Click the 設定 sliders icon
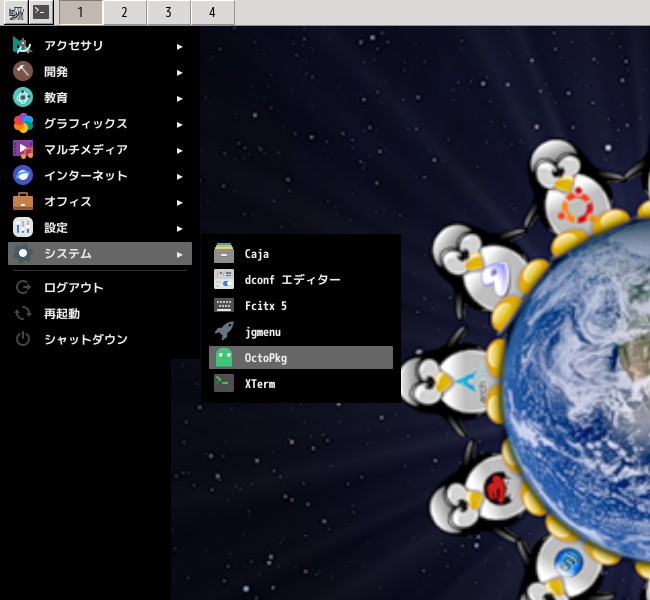Image resolution: width=650 pixels, height=600 pixels. (23, 227)
